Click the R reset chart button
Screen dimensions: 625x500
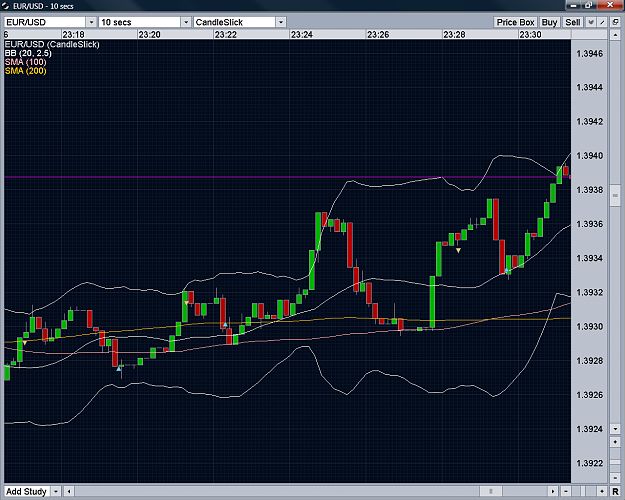pyautogui.click(x=615, y=491)
